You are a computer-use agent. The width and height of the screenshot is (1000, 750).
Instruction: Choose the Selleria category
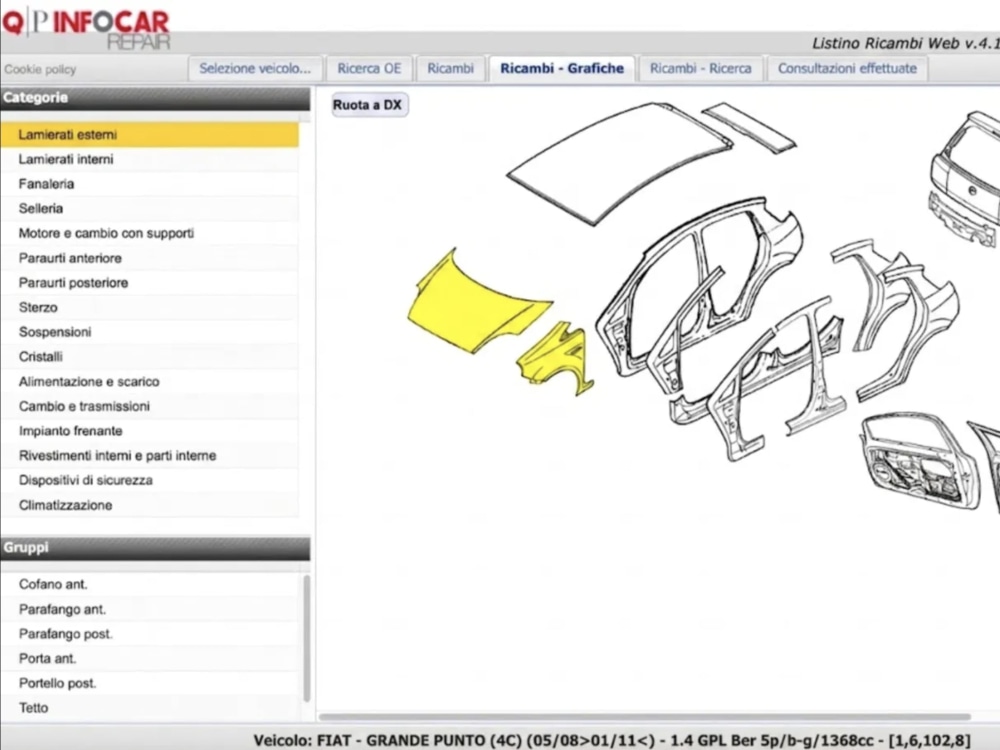click(149, 209)
